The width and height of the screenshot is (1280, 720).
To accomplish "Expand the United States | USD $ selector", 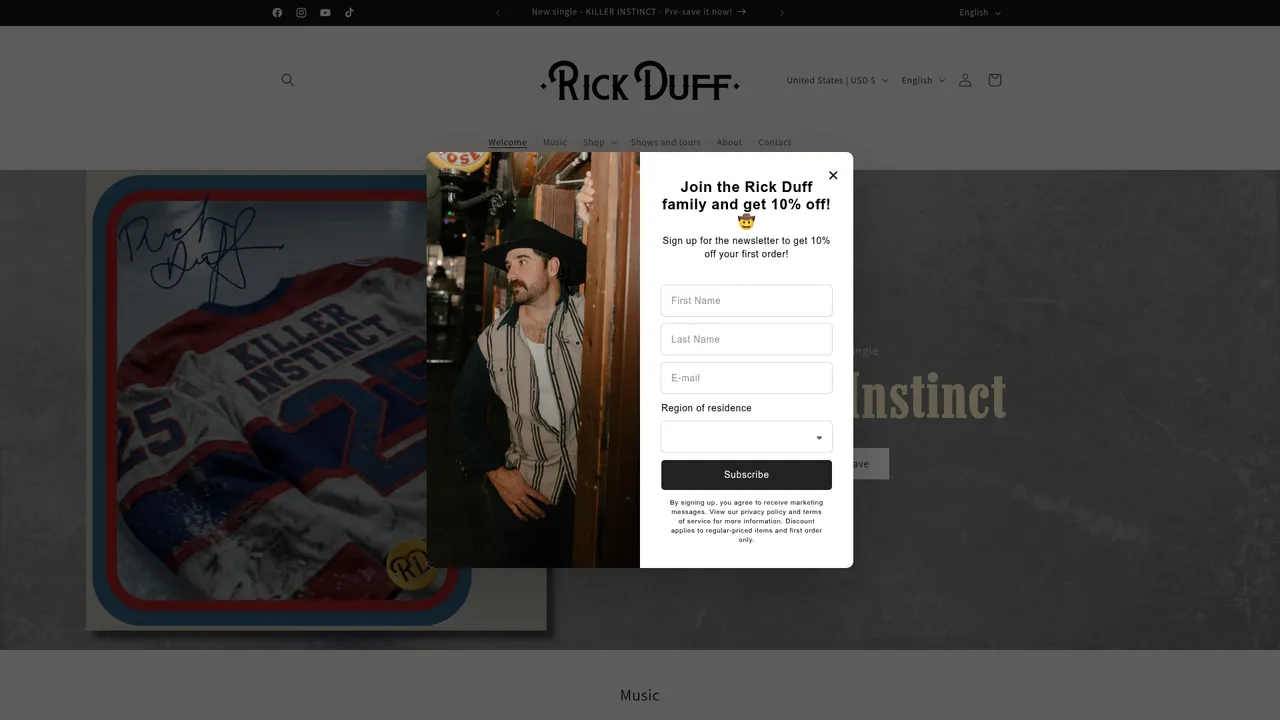I will pyautogui.click(x=837, y=80).
